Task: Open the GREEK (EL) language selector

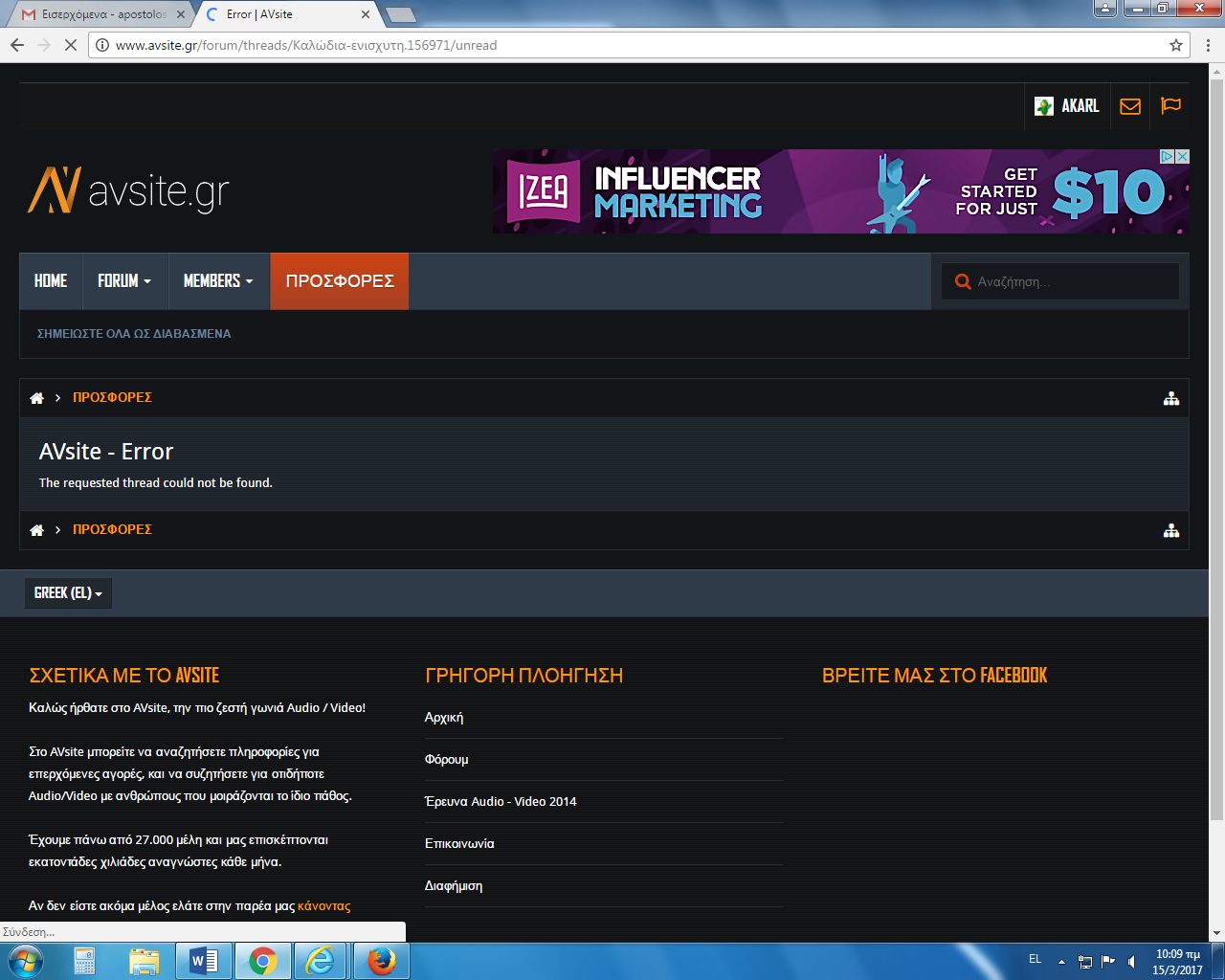Action: point(68,593)
